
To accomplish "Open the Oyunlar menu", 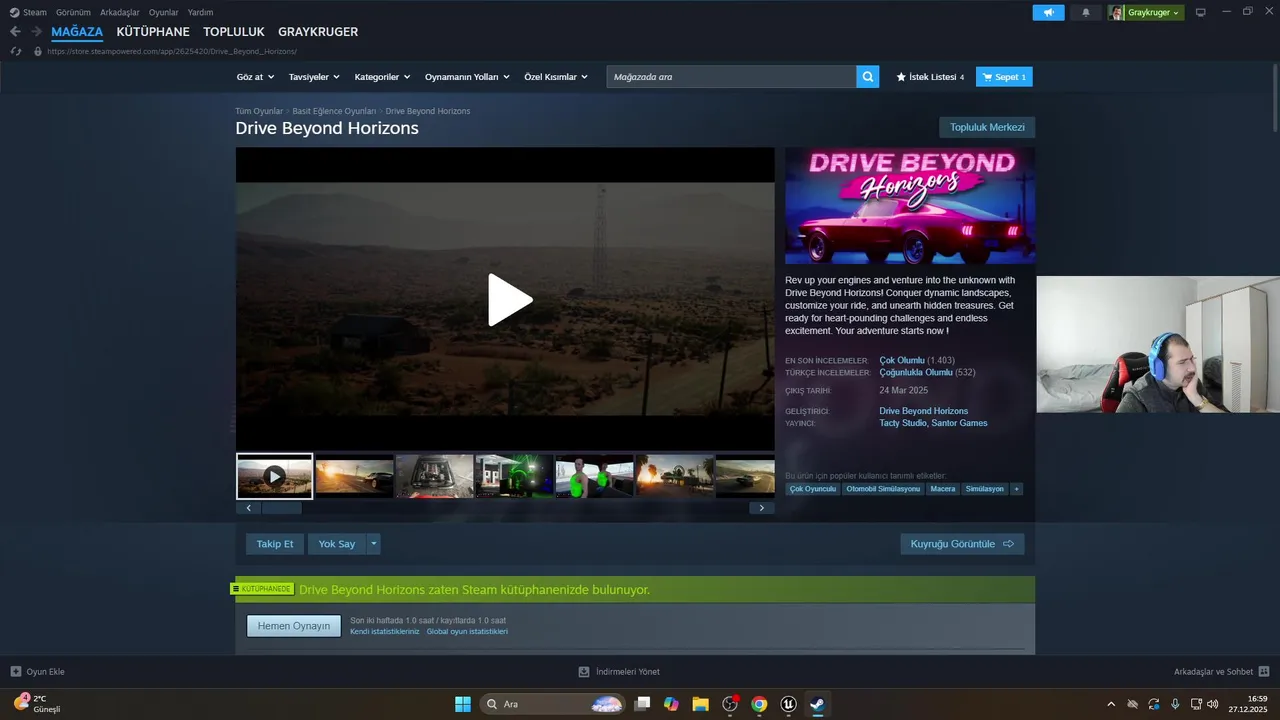I will tap(163, 12).
